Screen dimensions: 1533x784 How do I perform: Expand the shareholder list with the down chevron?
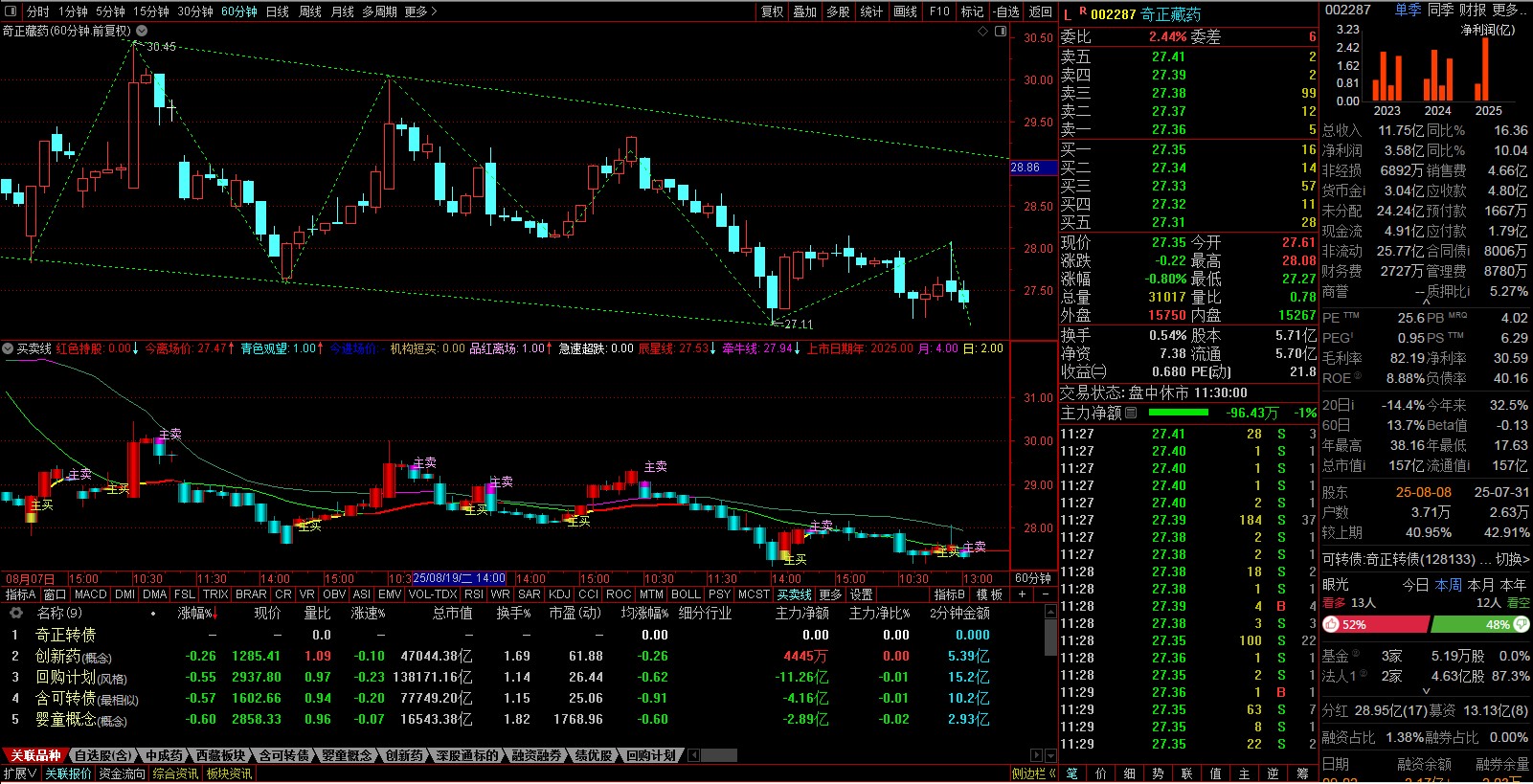[x=1426, y=691]
